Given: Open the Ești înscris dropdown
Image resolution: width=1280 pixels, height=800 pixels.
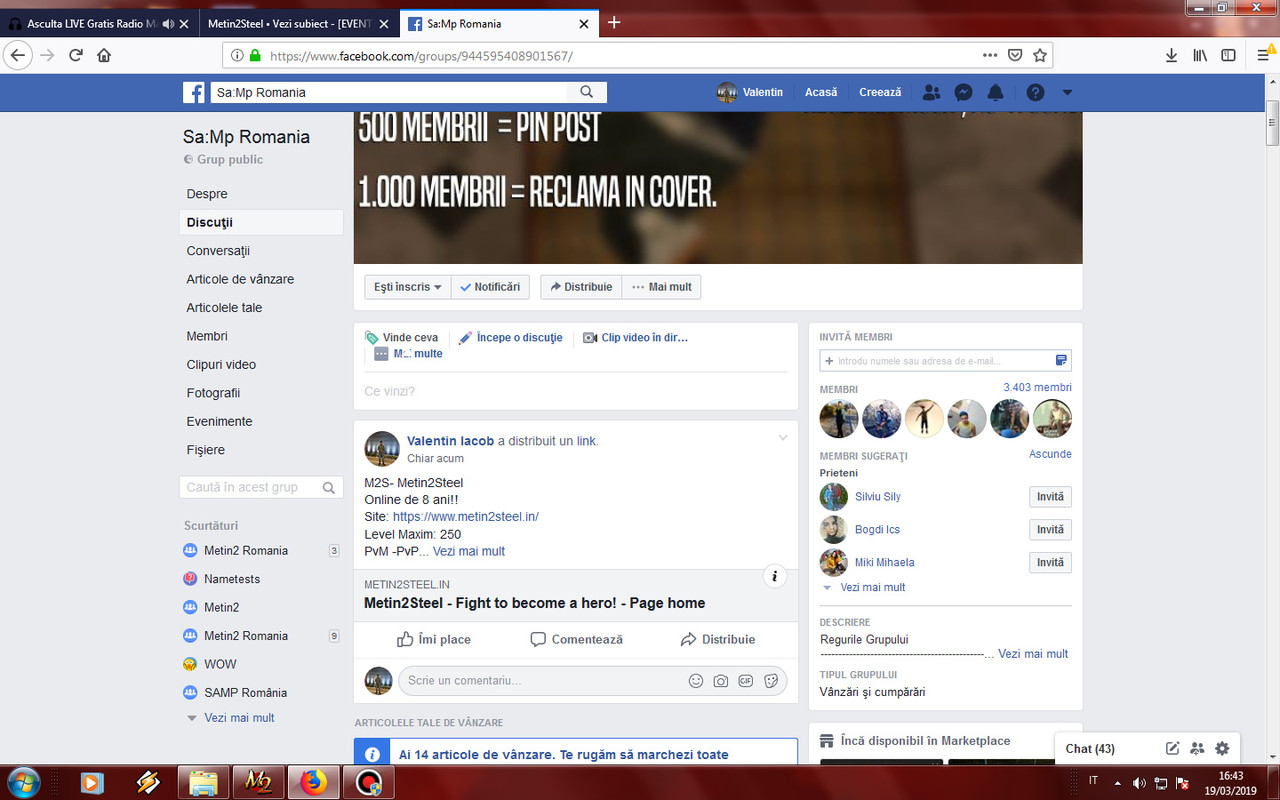Looking at the screenshot, I should [x=408, y=287].
